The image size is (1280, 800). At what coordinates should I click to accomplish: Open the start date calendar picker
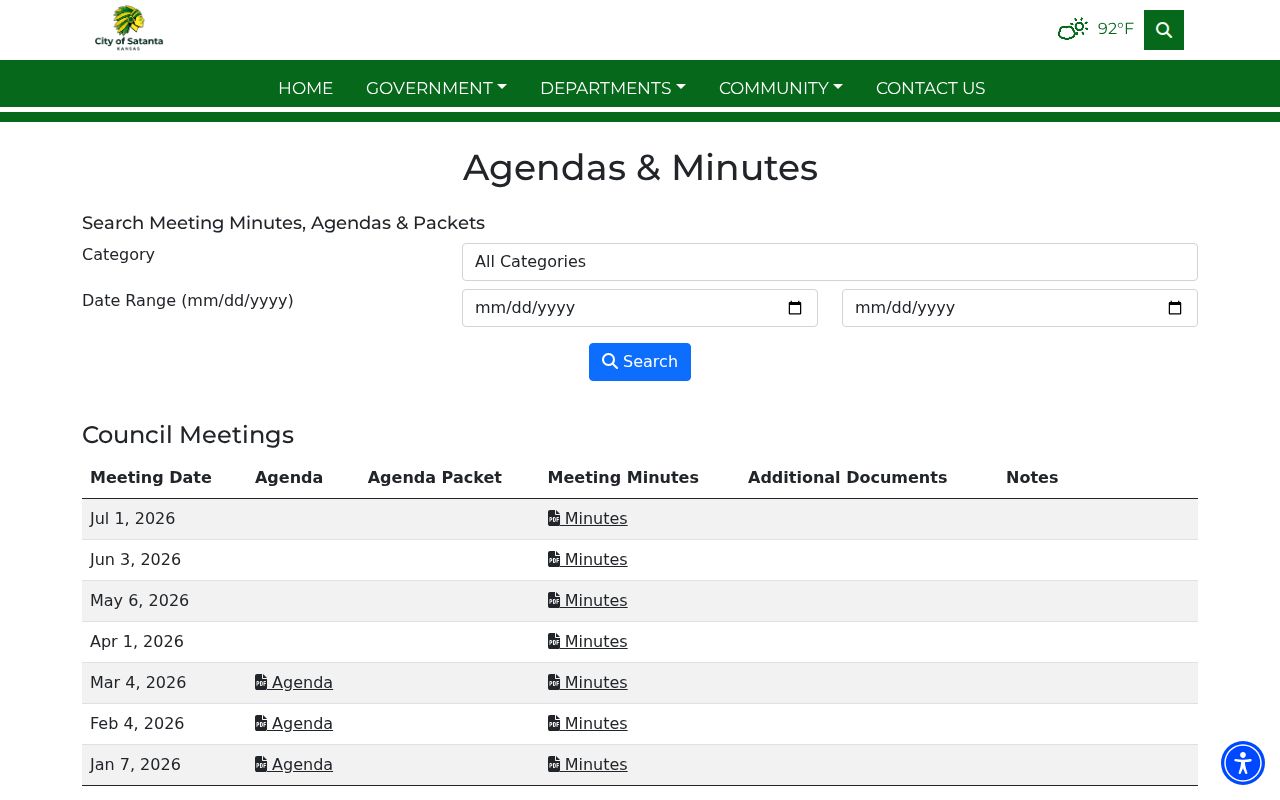coord(795,308)
